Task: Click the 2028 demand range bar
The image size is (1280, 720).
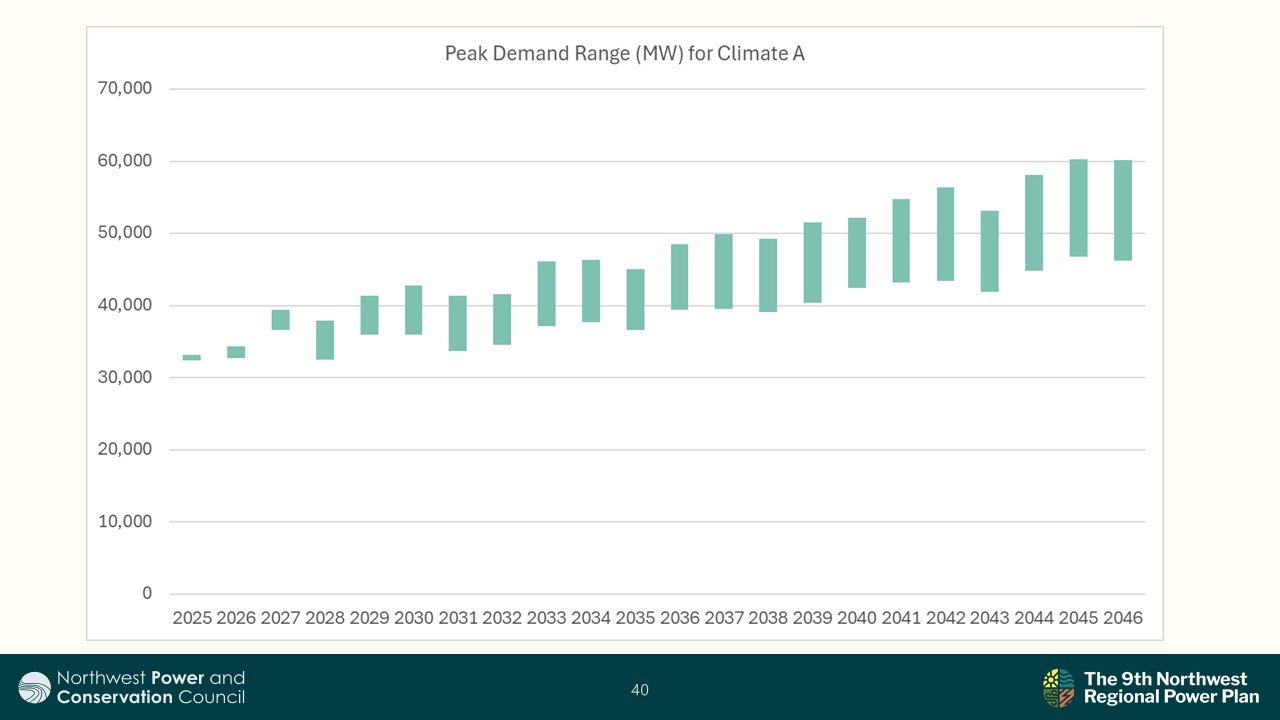Action: tap(325, 340)
